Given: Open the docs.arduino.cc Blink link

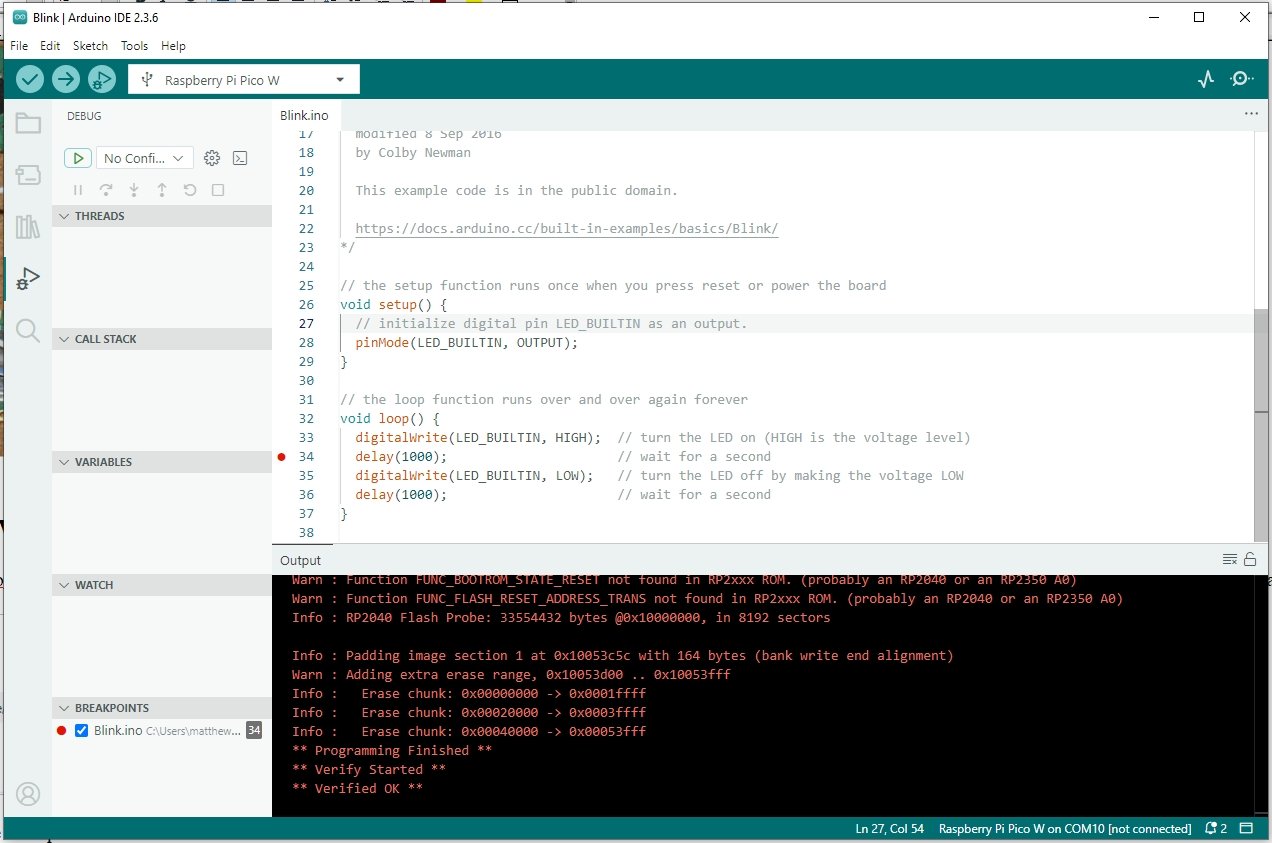Looking at the screenshot, I should (566, 228).
